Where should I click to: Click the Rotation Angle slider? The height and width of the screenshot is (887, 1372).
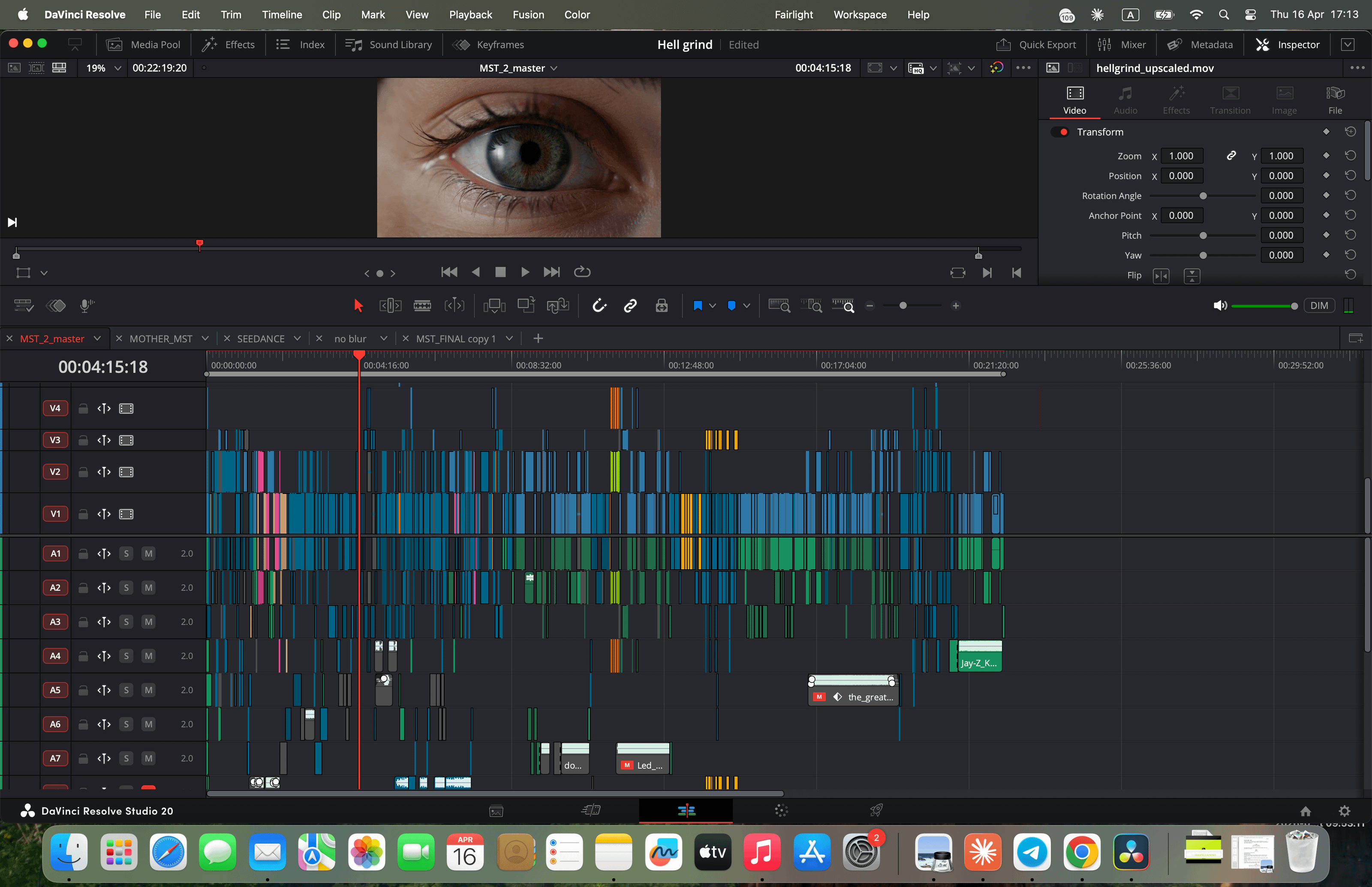tap(1202, 196)
